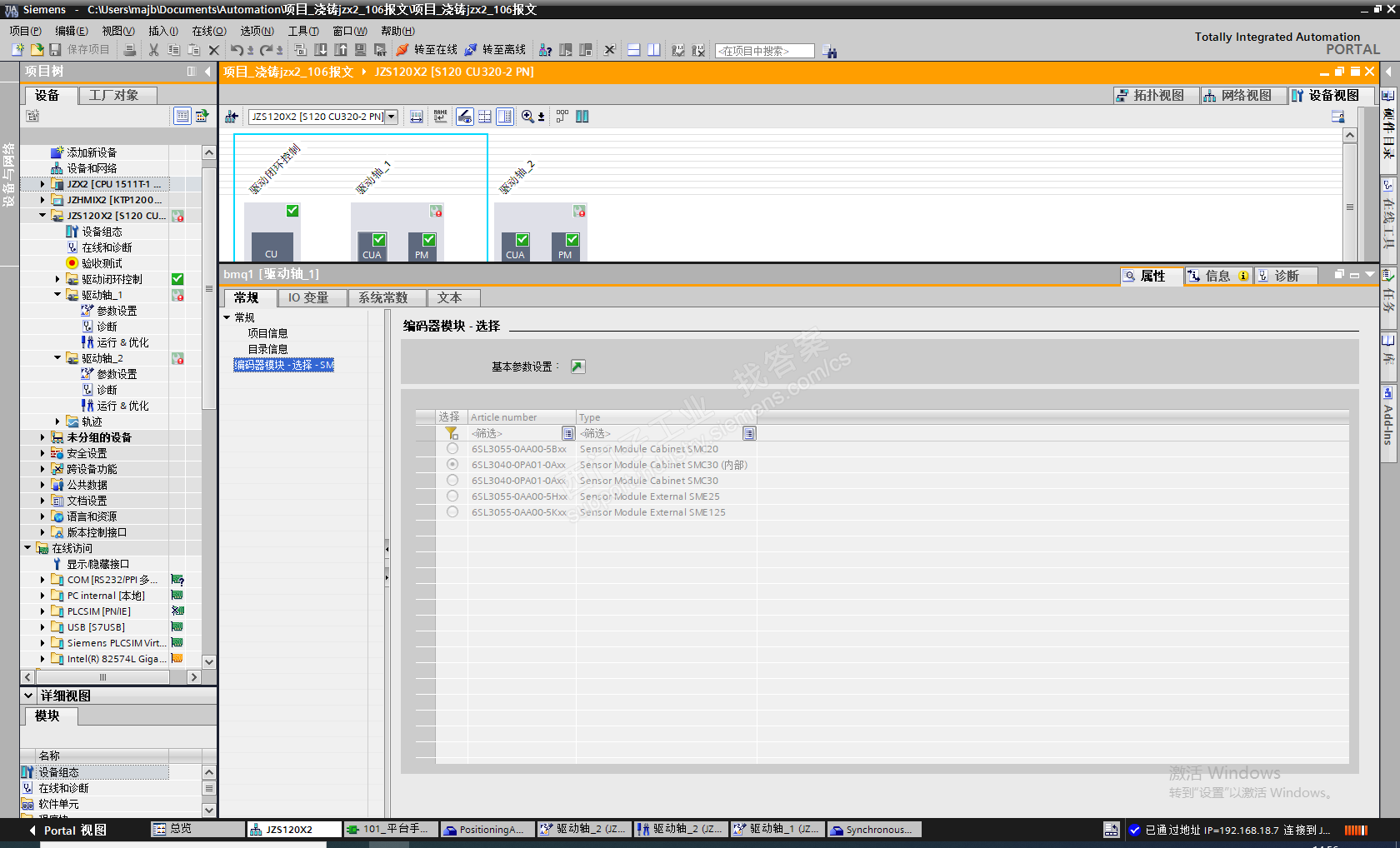Click the show module labels icon
Screen dimensions: 1400x848
[440, 117]
